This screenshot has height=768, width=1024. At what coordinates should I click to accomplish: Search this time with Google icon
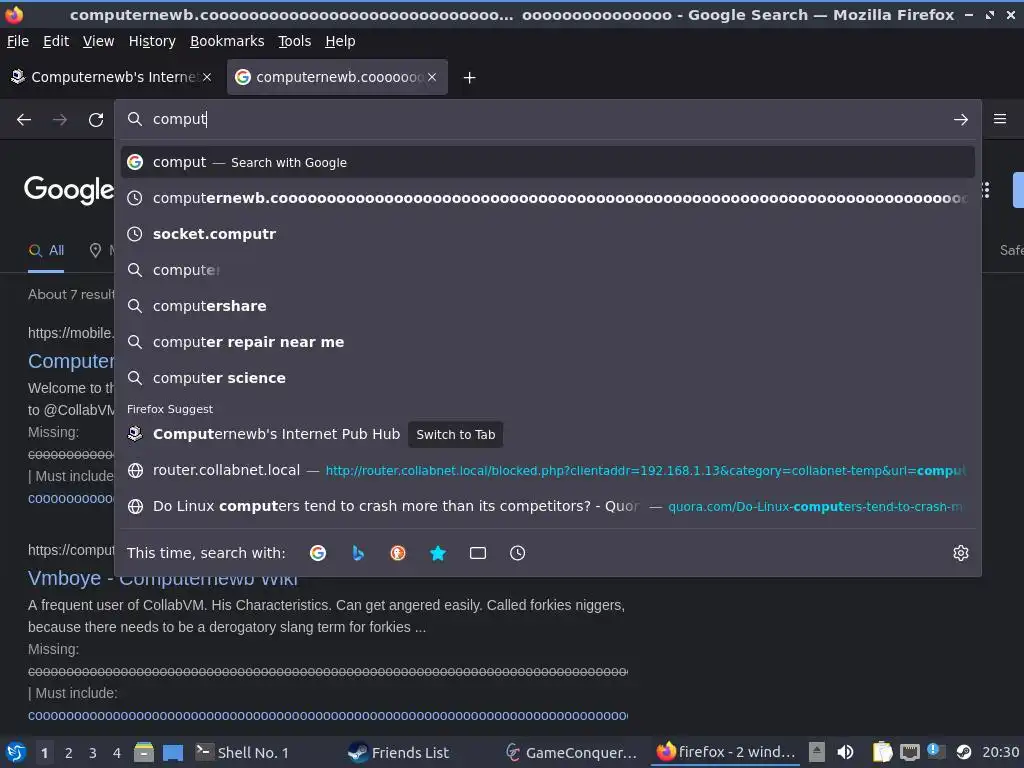318,553
